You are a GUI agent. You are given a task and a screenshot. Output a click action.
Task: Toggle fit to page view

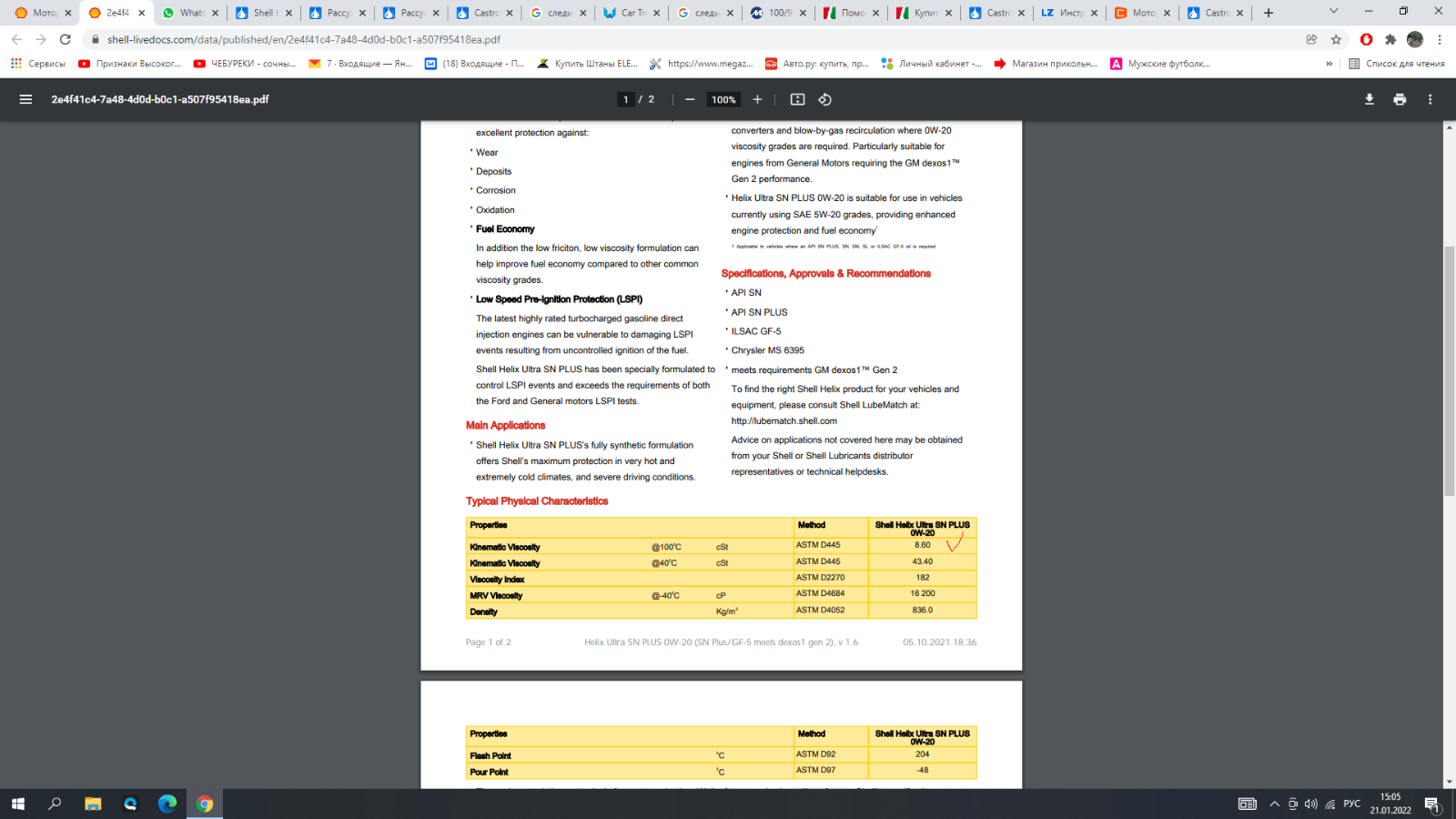tap(797, 99)
